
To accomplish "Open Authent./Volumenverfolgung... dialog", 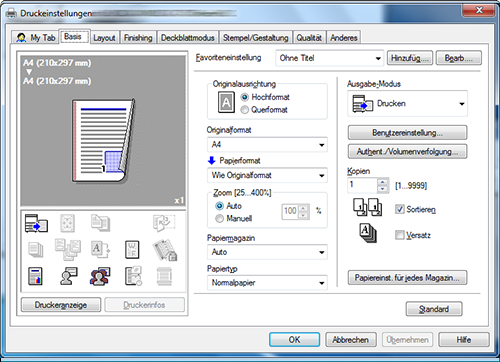I will tap(407, 152).
